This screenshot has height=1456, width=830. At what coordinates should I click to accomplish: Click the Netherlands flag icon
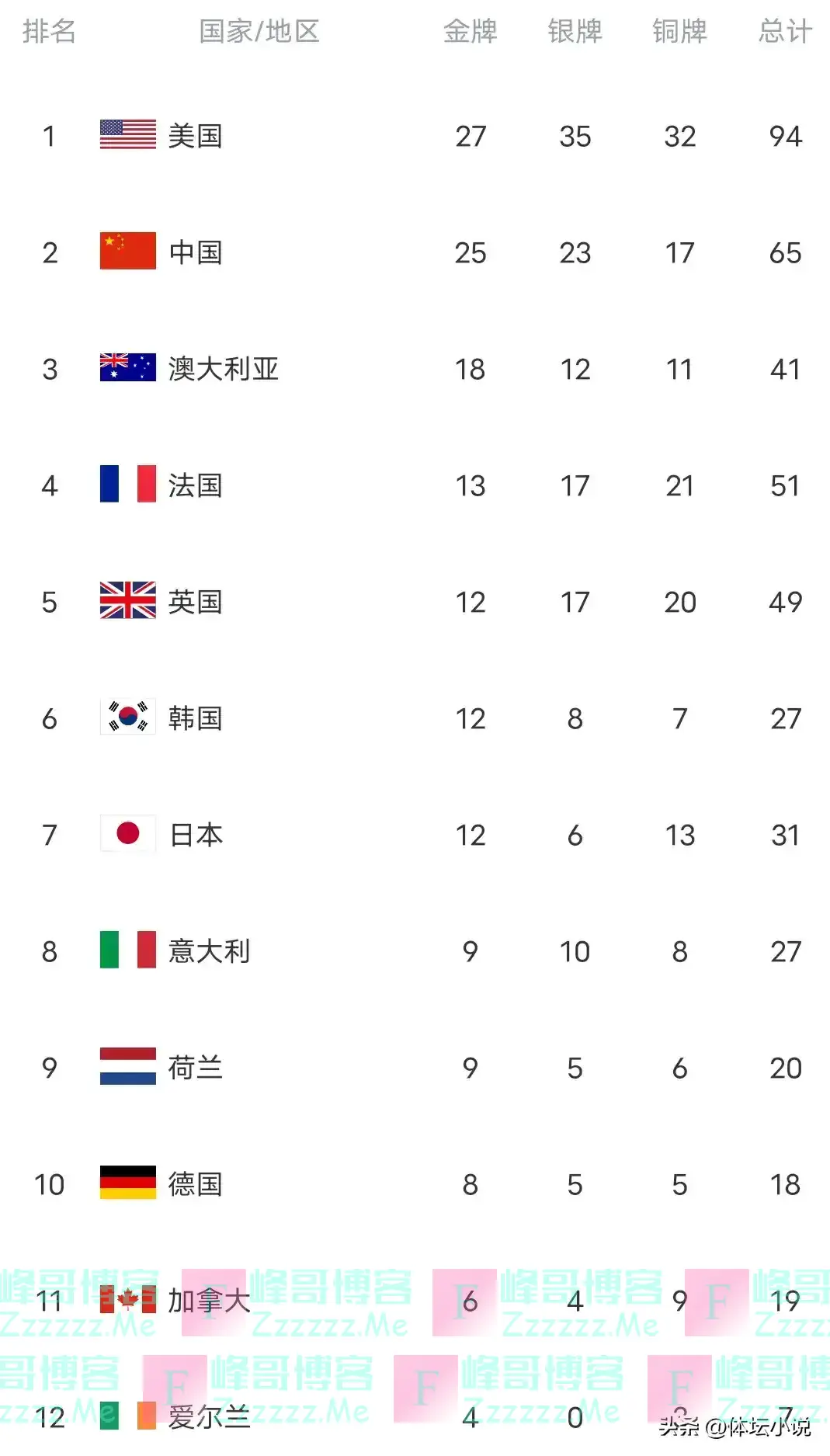(128, 1067)
